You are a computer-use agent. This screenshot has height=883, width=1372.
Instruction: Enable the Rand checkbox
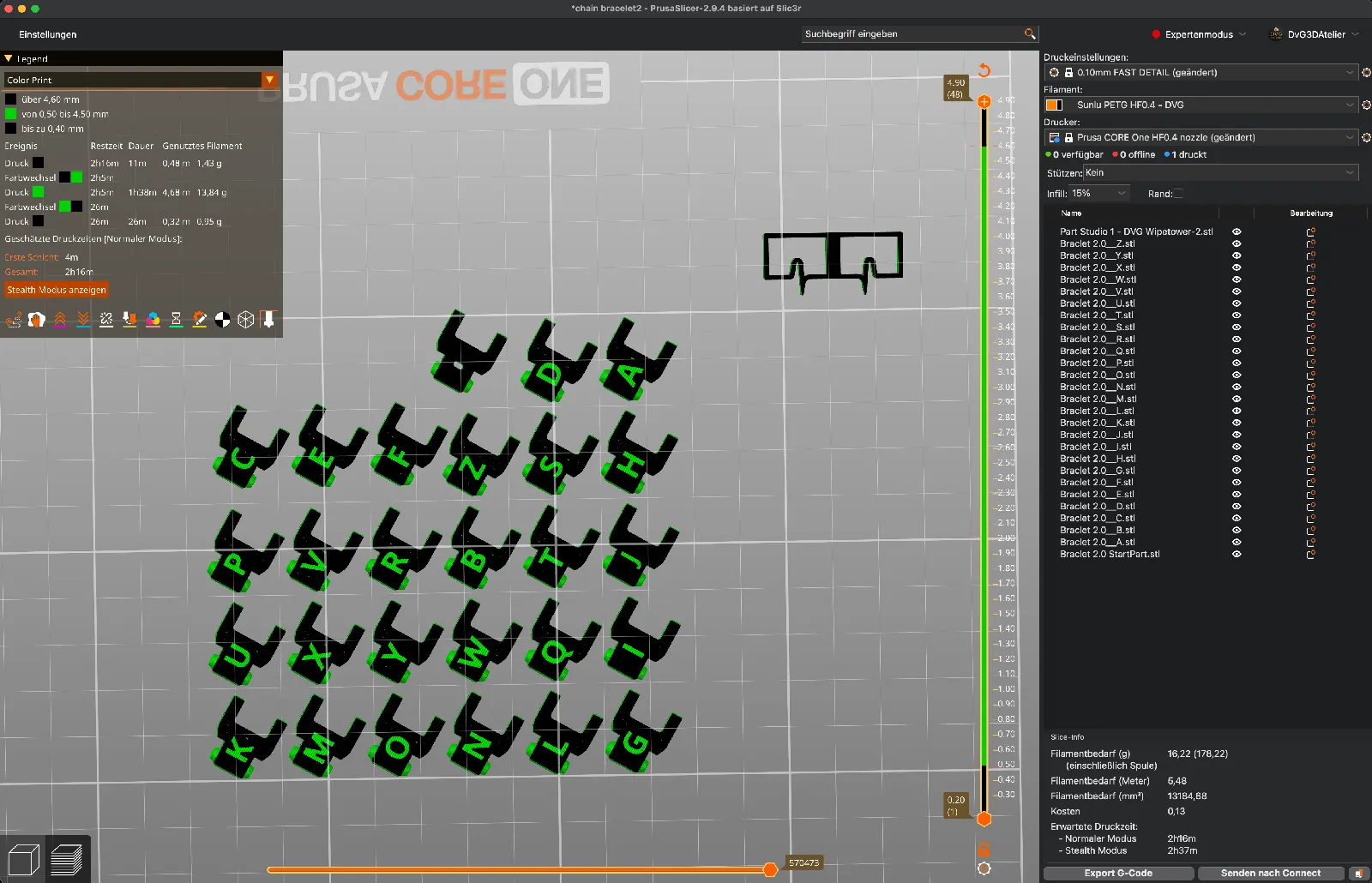coord(1178,194)
